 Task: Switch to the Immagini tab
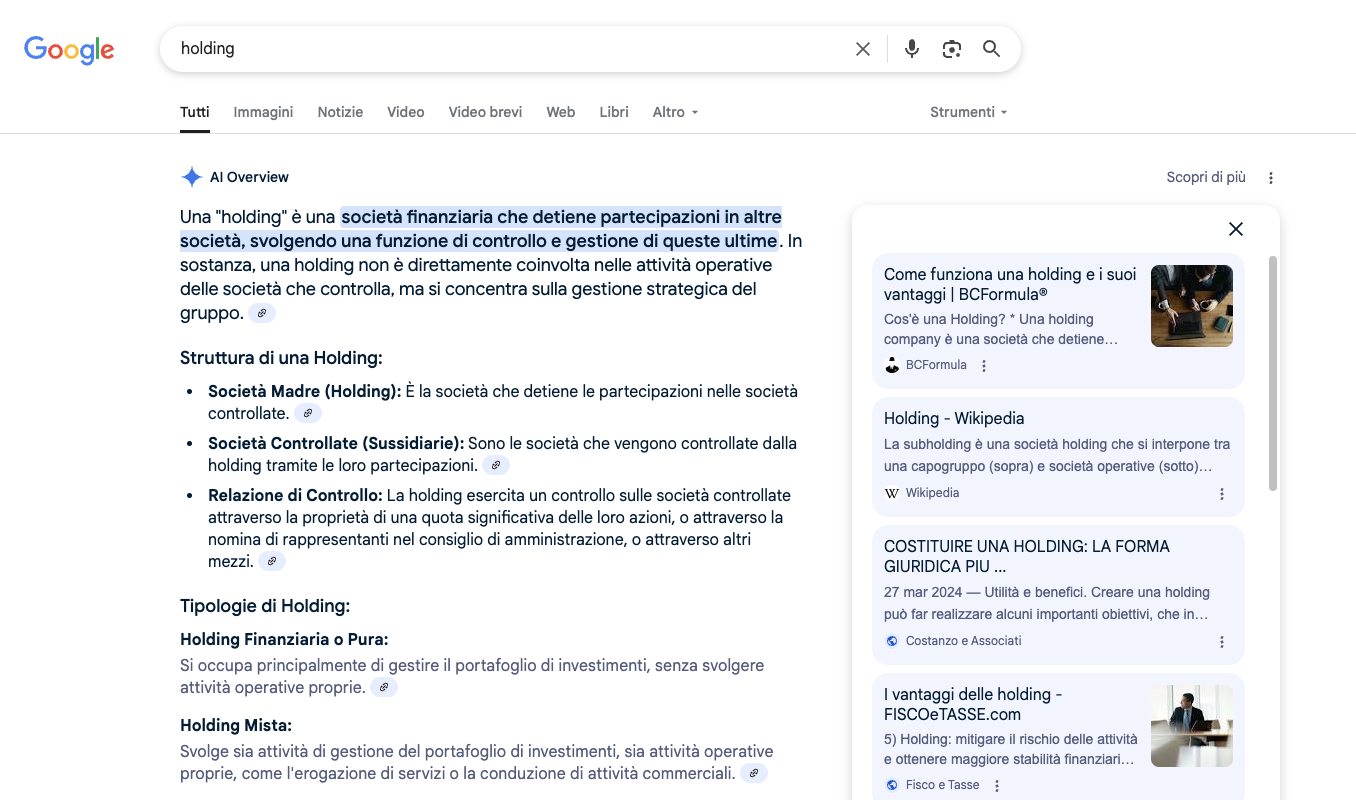click(263, 112)
